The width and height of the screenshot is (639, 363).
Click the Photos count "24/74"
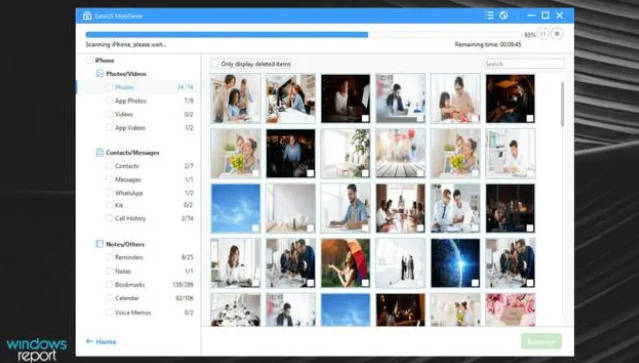(x=185, y=87)
